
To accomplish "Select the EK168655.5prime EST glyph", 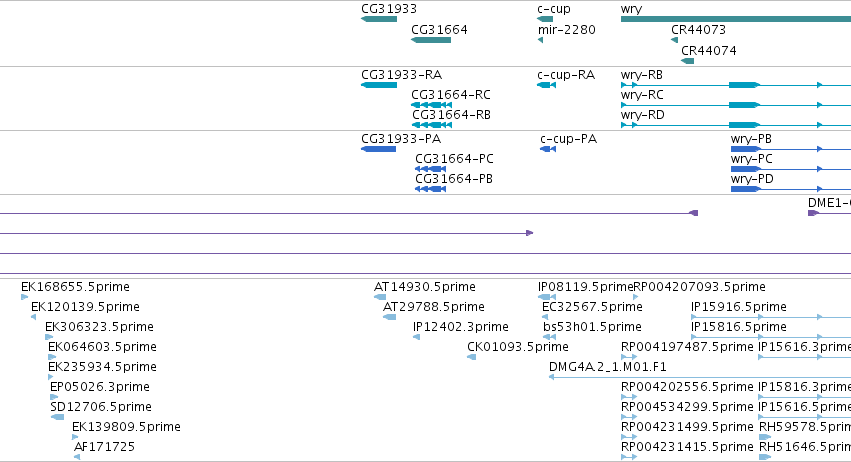I will point(24,297).
